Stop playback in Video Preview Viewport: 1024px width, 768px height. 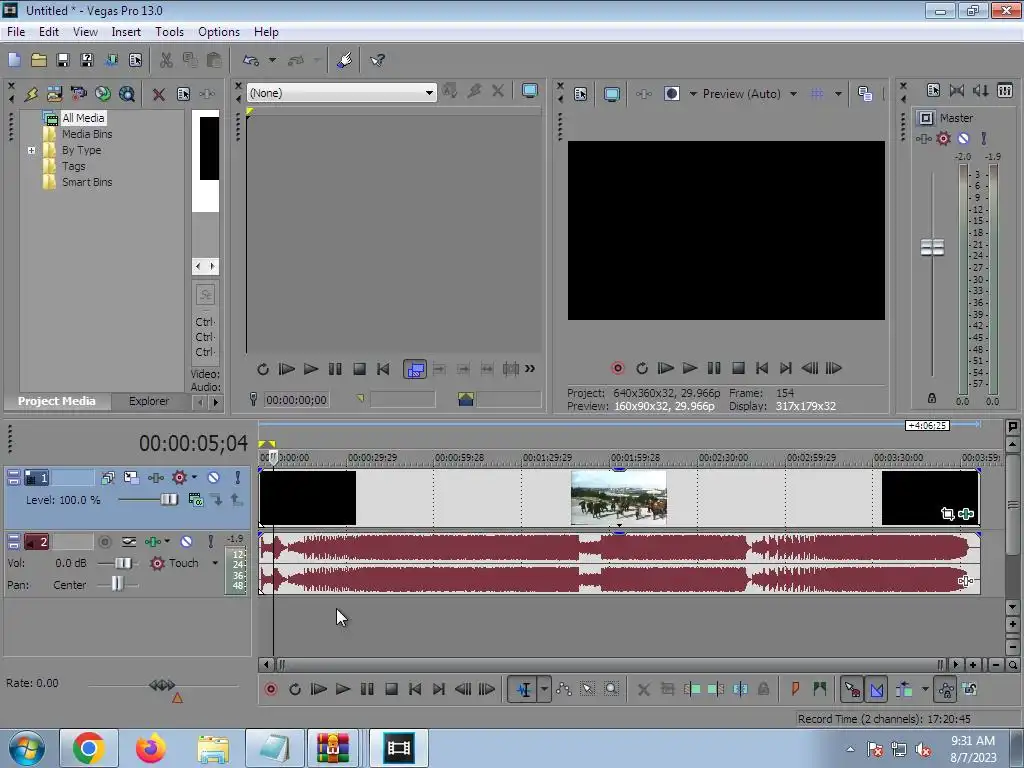pos(738,368)
